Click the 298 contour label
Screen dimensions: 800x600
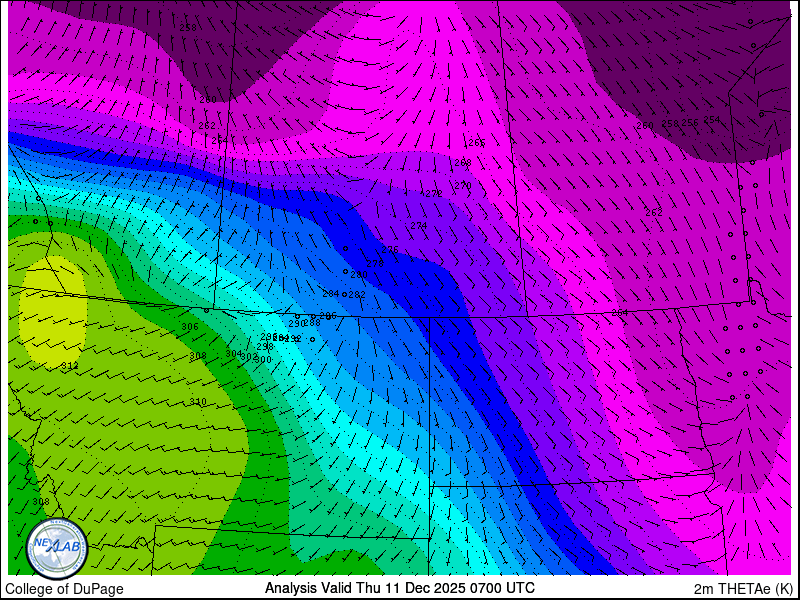pos(265,346)
